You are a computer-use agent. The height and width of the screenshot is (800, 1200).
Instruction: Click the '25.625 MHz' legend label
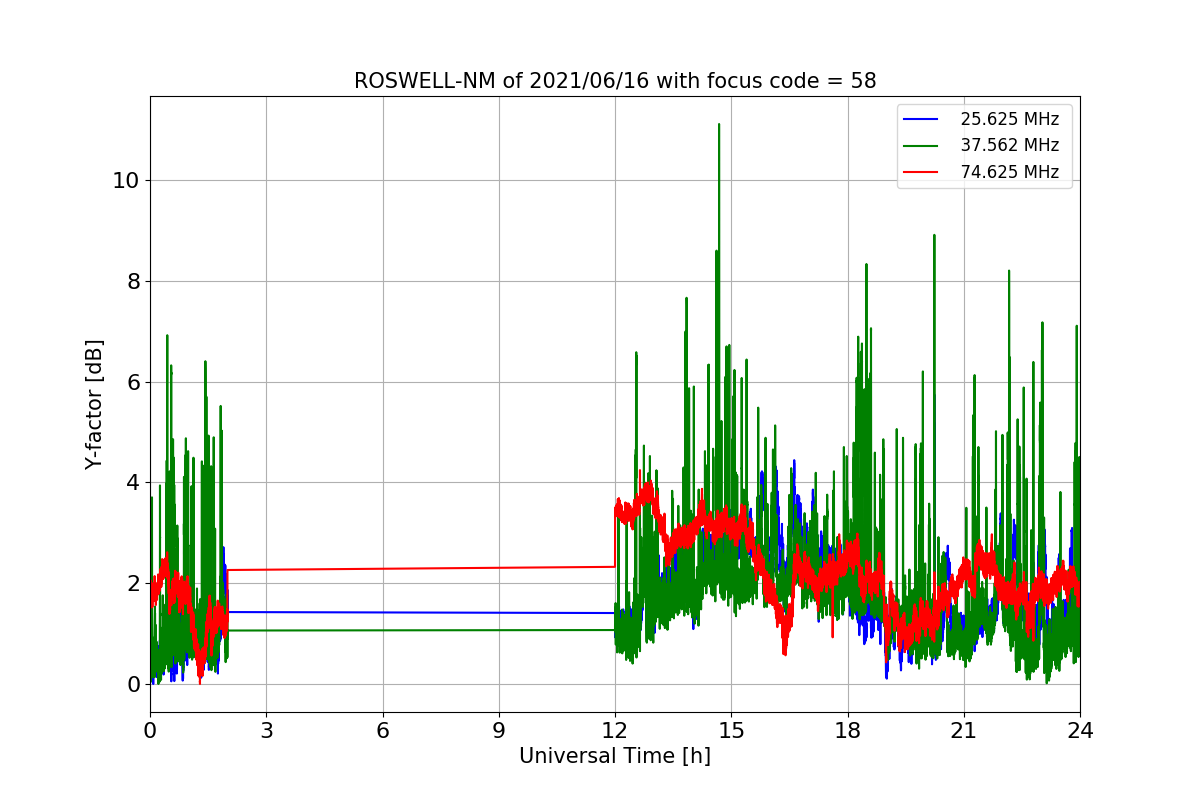pos(1009,119)
